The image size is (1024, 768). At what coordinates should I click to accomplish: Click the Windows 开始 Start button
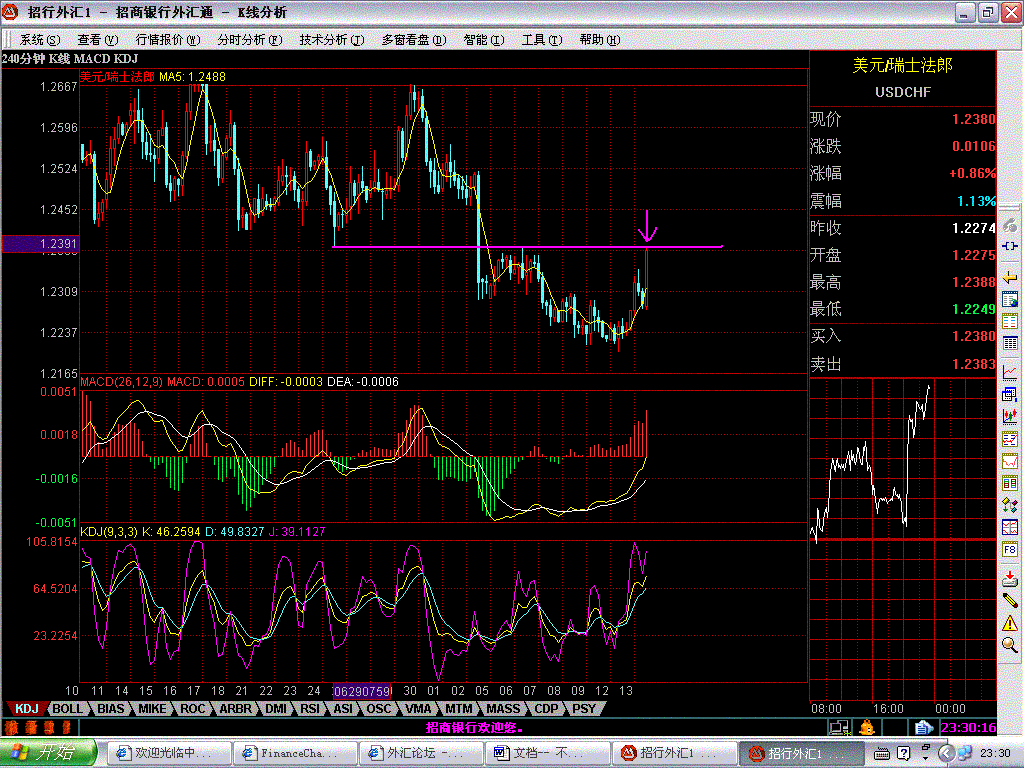tap(48, 752)
